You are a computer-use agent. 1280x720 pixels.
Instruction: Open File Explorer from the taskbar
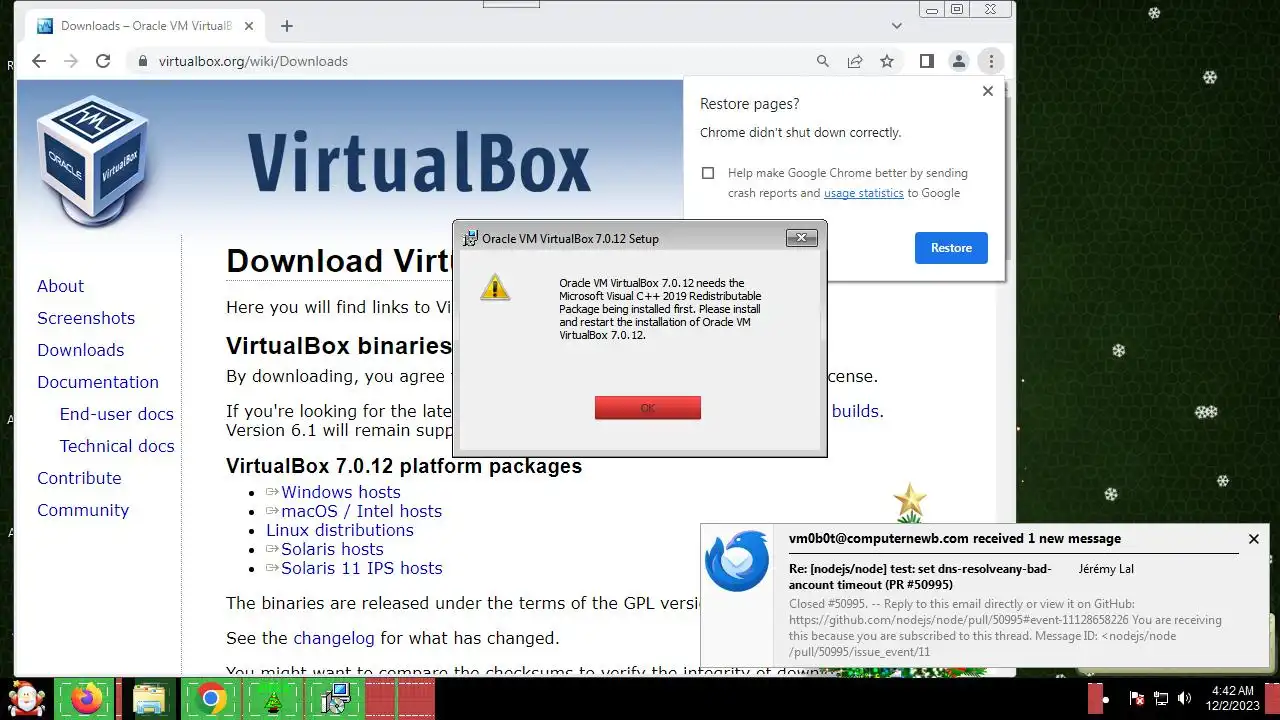point(149,699)
